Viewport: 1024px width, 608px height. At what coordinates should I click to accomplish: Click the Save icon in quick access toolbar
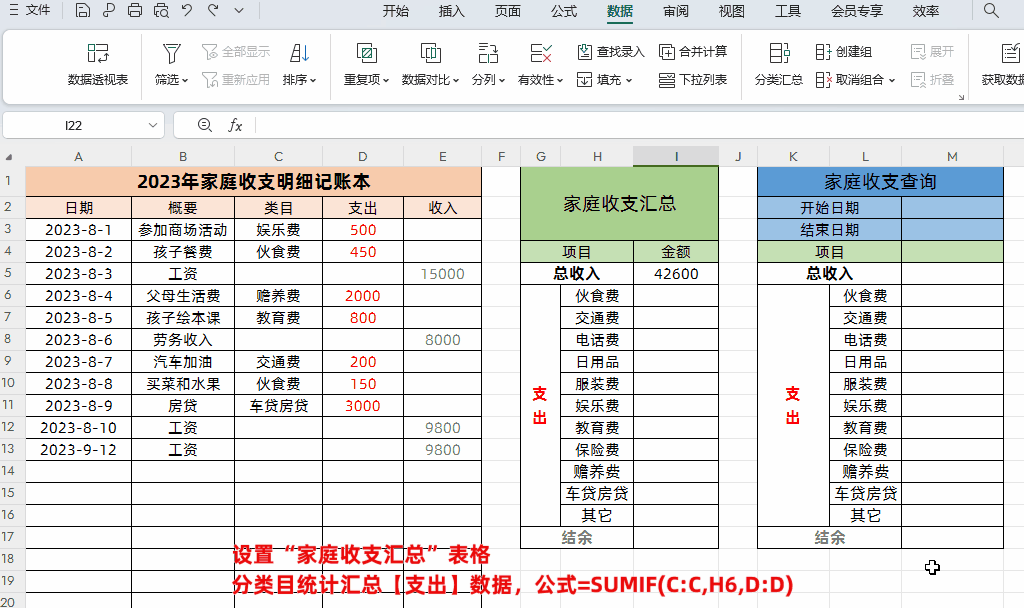tap(82, 10)
